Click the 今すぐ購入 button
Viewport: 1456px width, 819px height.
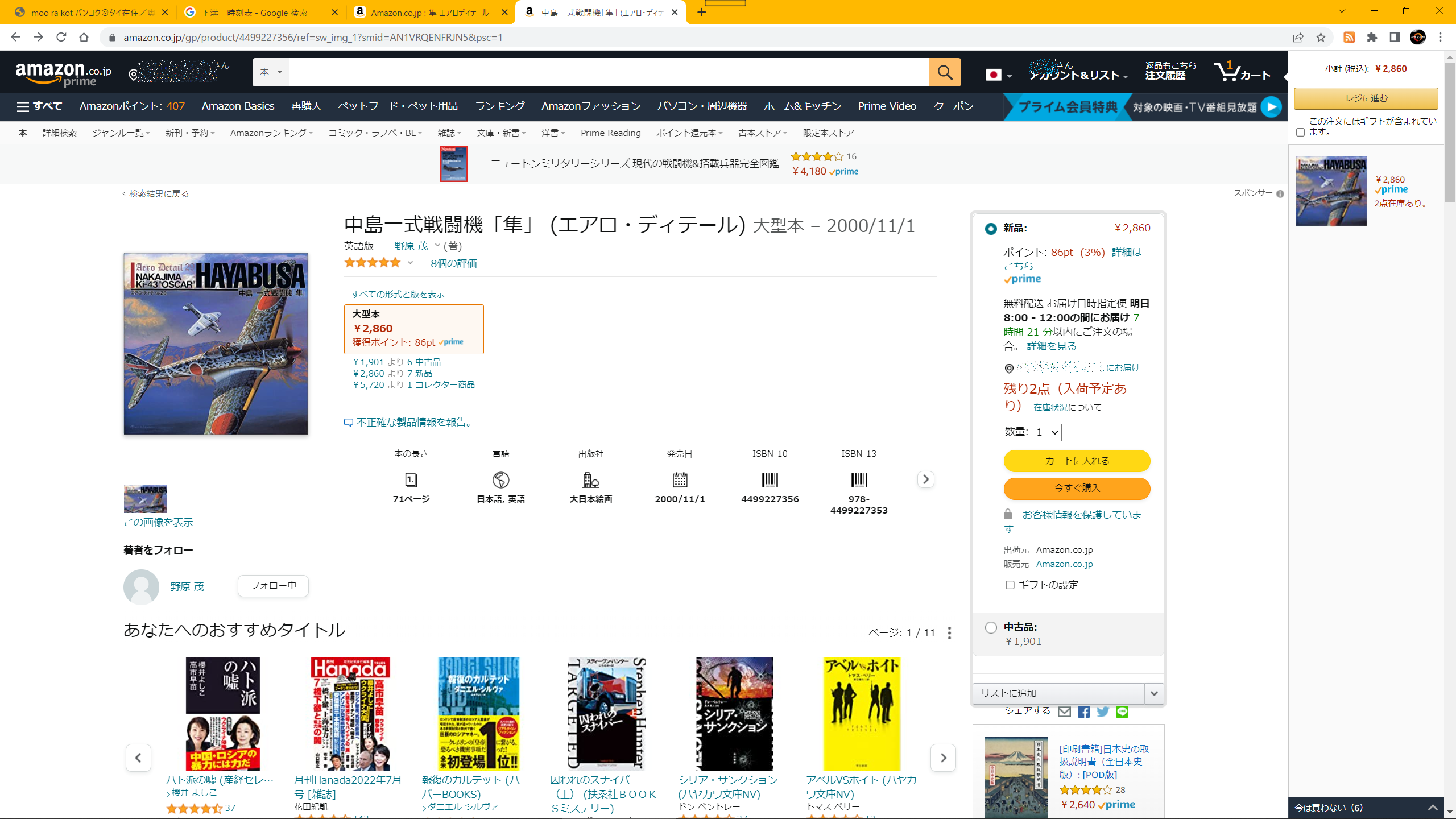(x=1077, y=488)
